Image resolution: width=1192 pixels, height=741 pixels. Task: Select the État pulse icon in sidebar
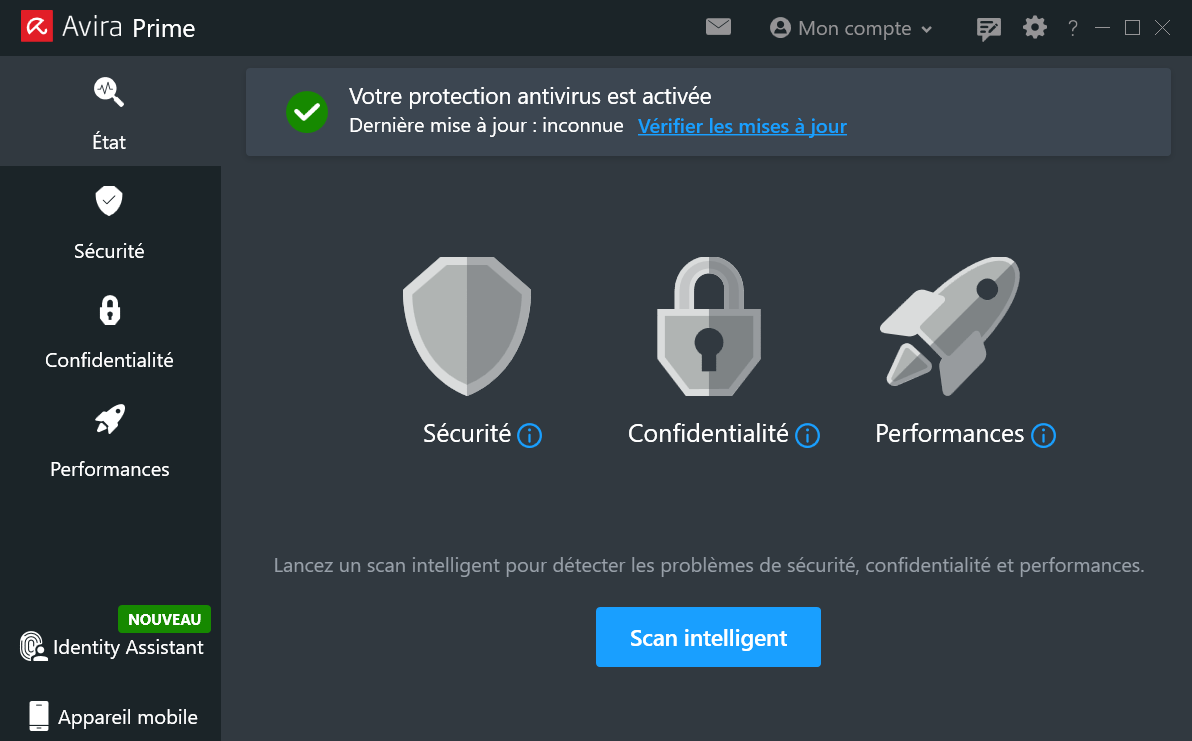[x=108, y=91]
